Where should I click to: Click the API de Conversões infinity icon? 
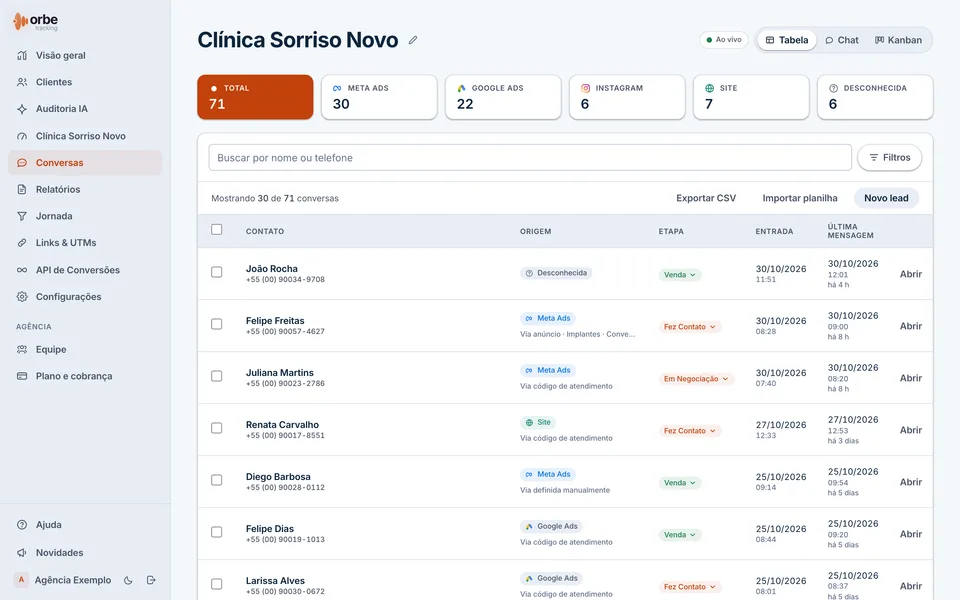click(22, 270)
